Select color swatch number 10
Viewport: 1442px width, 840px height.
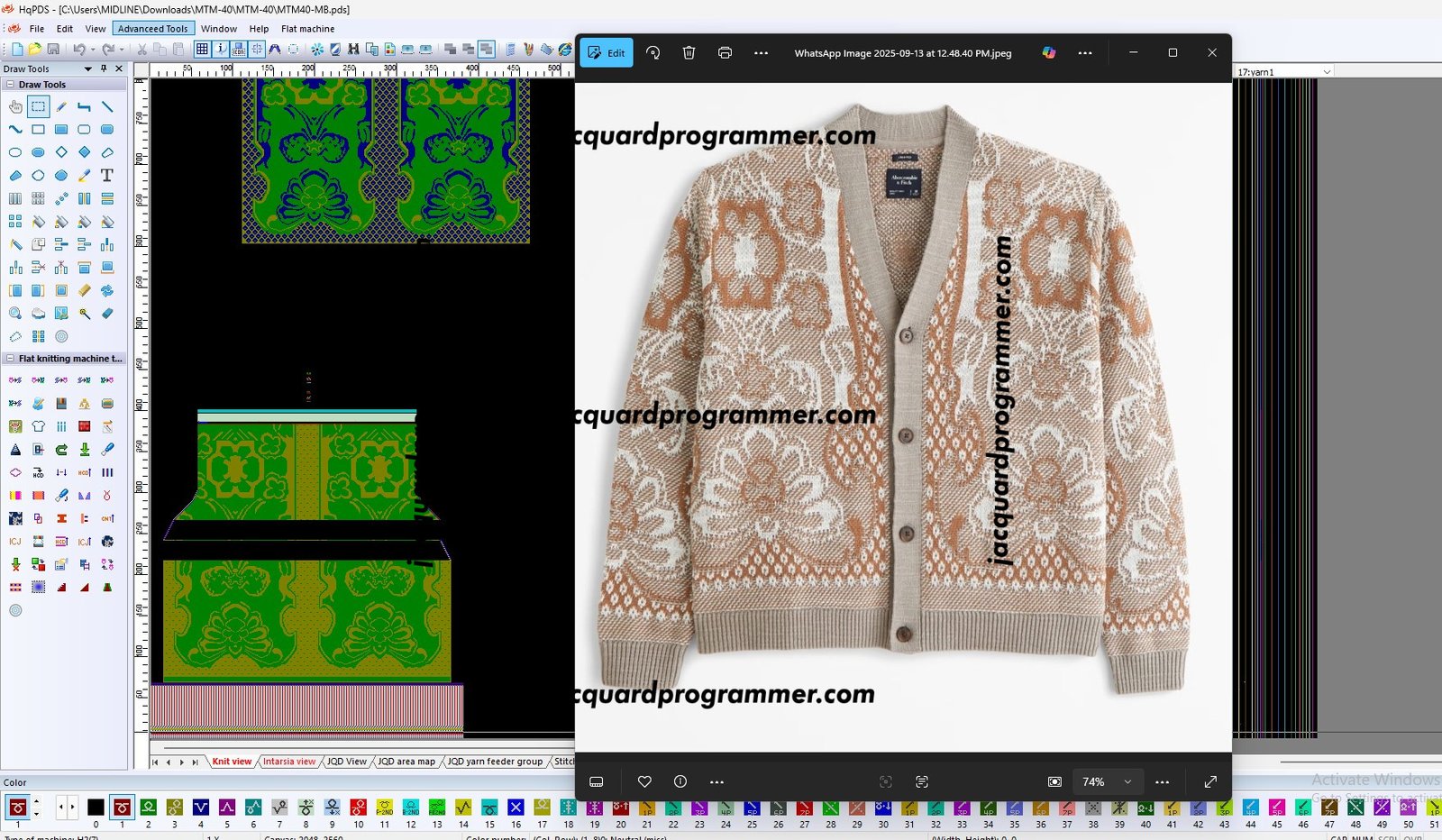pyautogui.click(x=359, y=808)
